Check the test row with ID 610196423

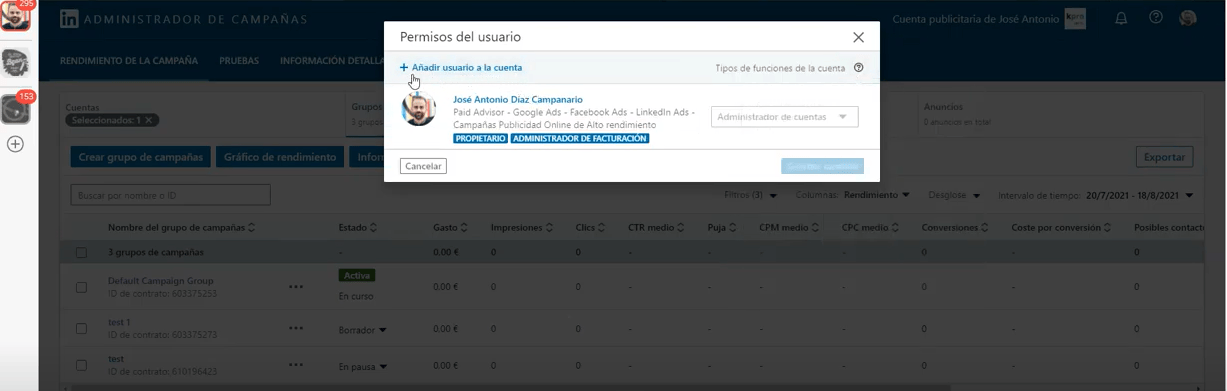coord(81,365)
